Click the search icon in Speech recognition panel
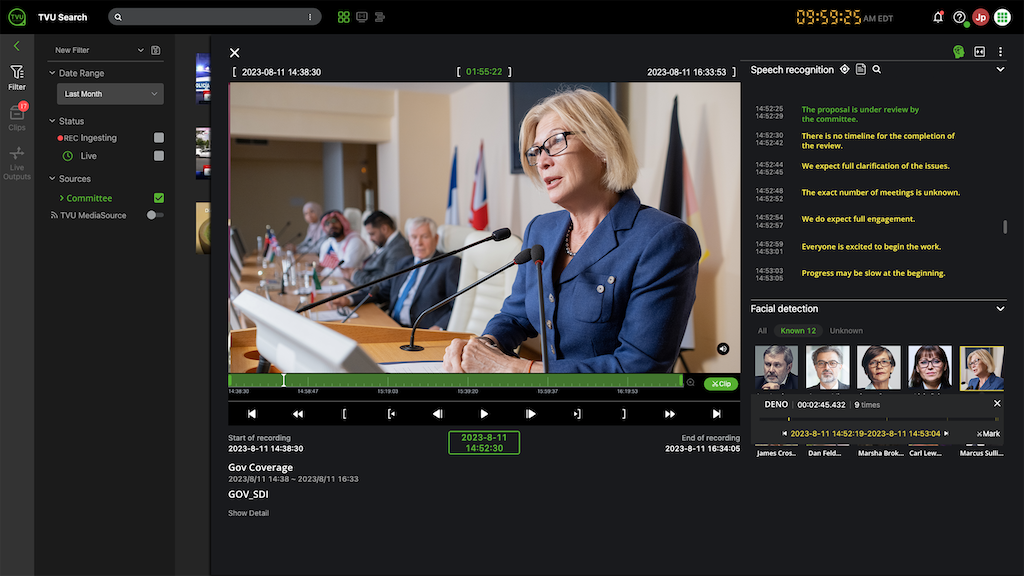The image size is (1024, 576). click(877, 70)
